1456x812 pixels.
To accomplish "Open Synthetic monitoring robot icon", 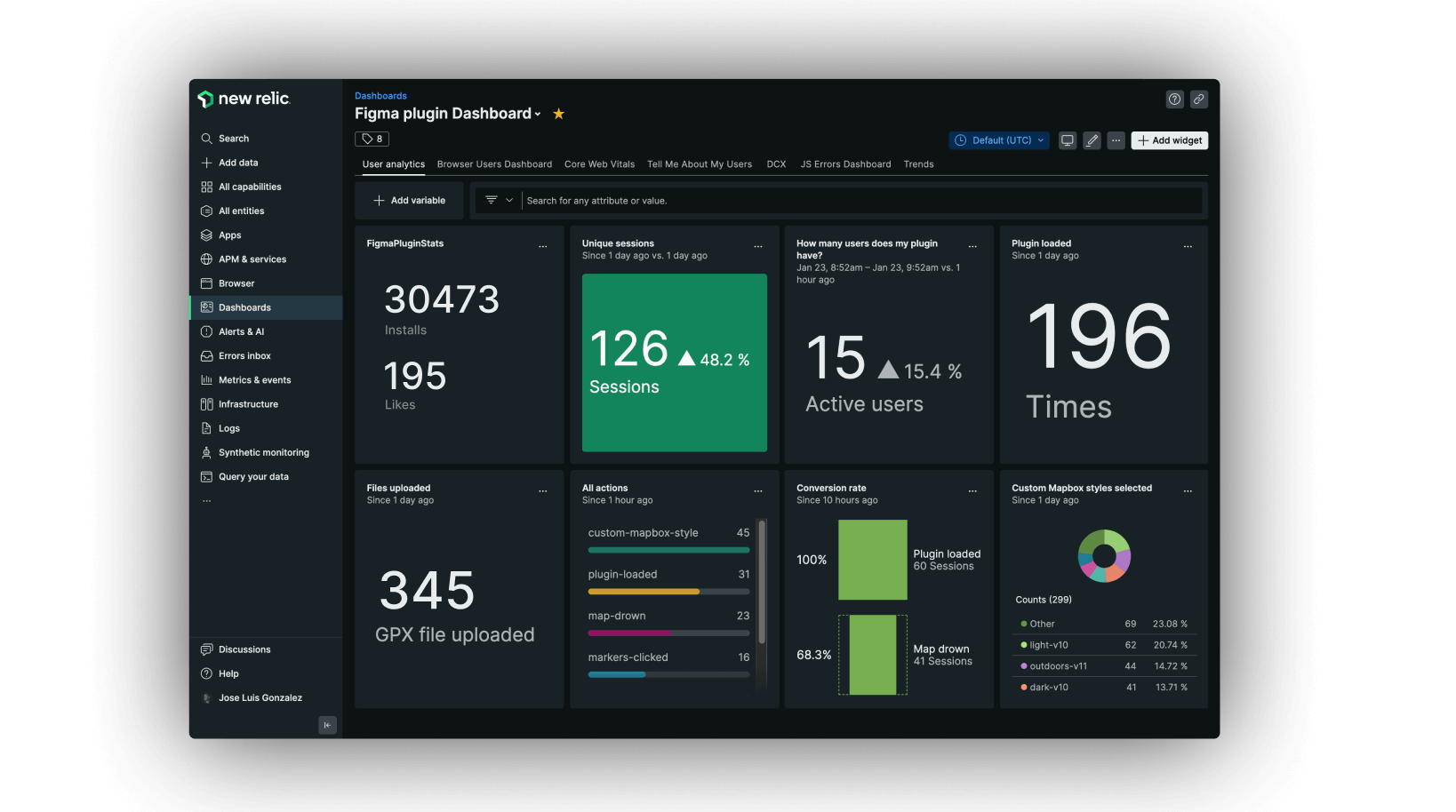I will pos(206,452).
